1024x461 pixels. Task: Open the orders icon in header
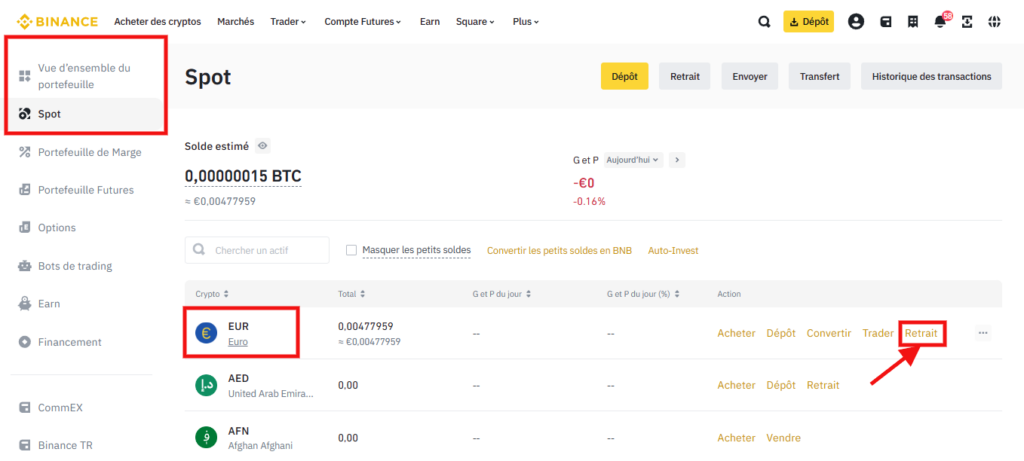(913, 22)
